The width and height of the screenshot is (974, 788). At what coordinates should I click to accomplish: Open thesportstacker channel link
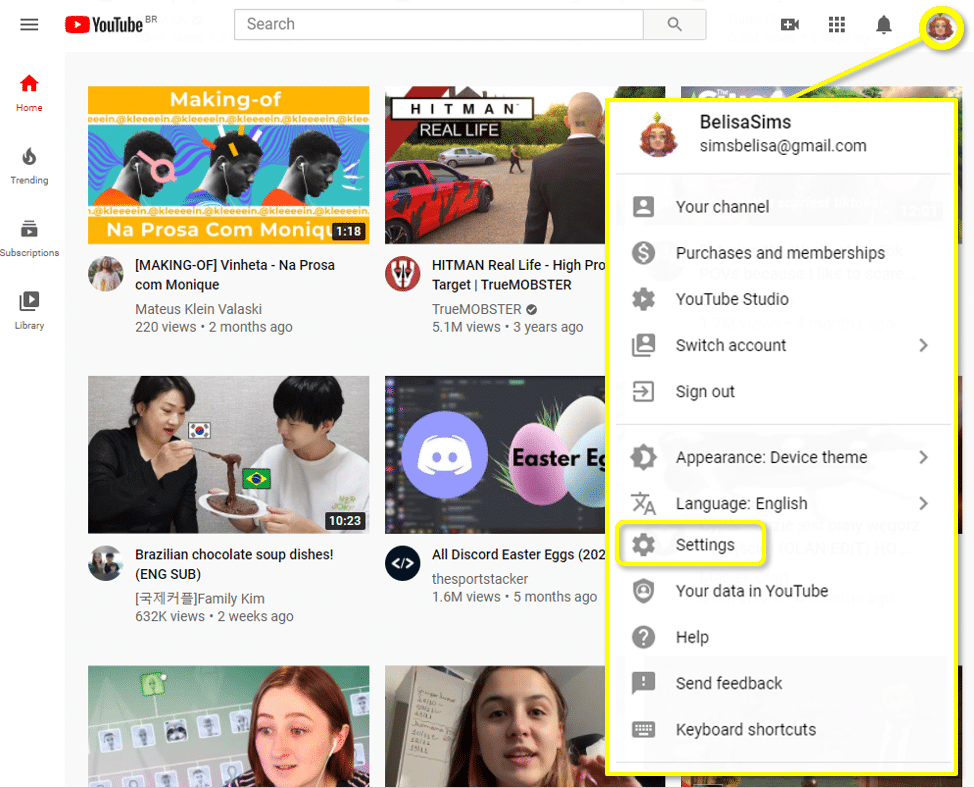point(480,579)
